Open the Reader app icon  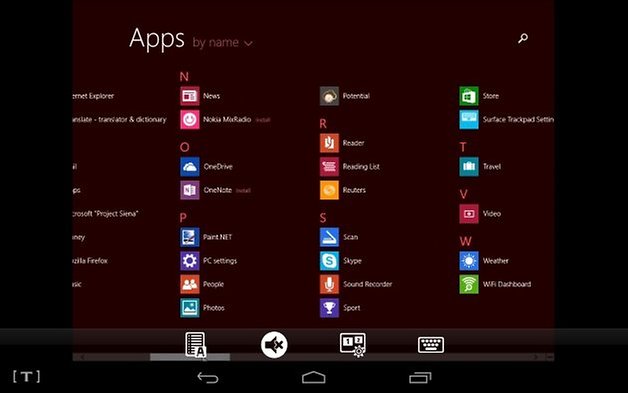coord(329,143)
